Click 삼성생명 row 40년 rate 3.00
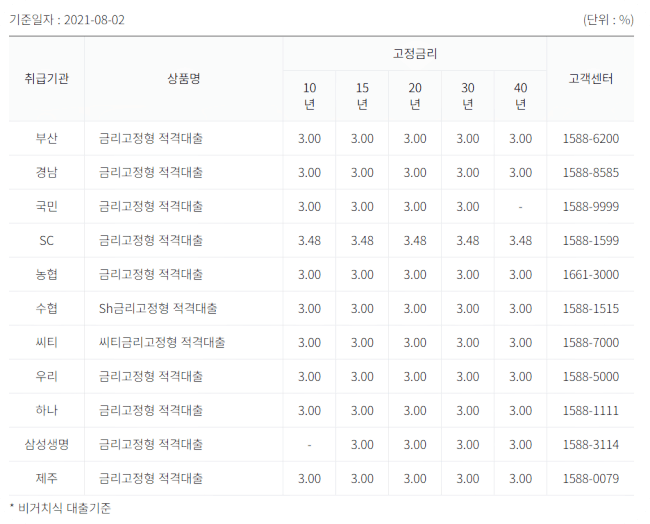 520,444
